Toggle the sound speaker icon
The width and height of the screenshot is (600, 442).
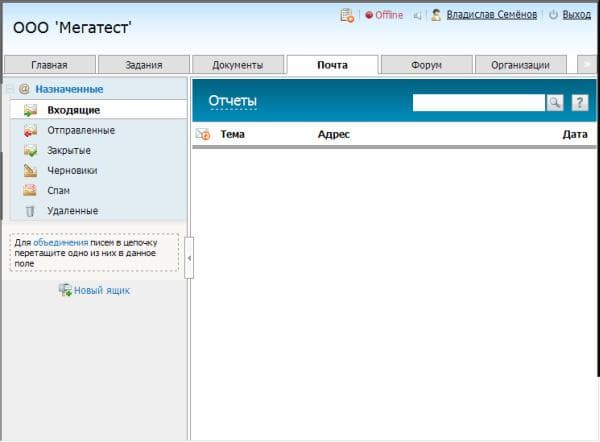click(x=417, y=16)
